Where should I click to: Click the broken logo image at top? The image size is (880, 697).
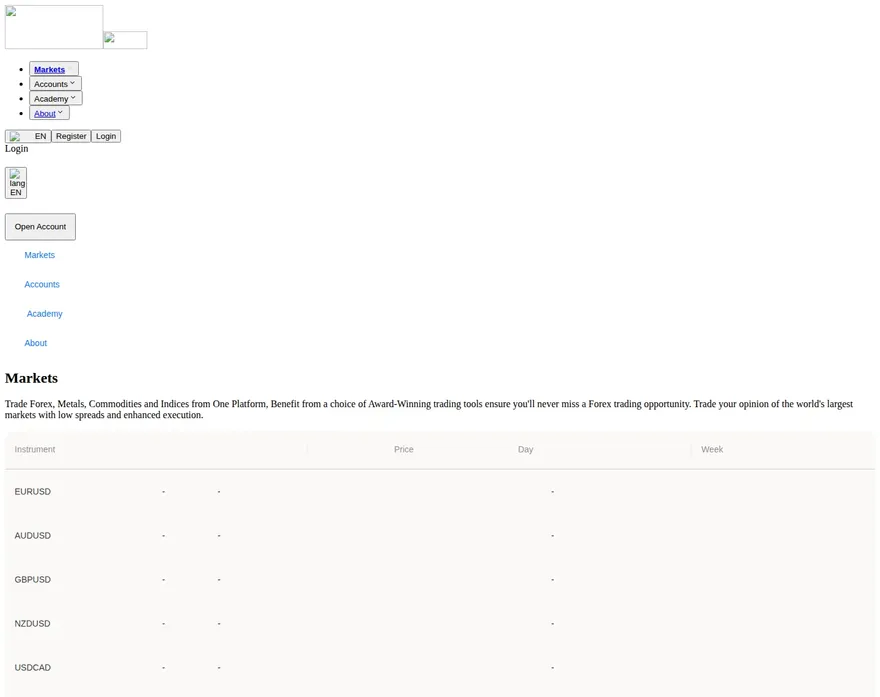[54, 27]
